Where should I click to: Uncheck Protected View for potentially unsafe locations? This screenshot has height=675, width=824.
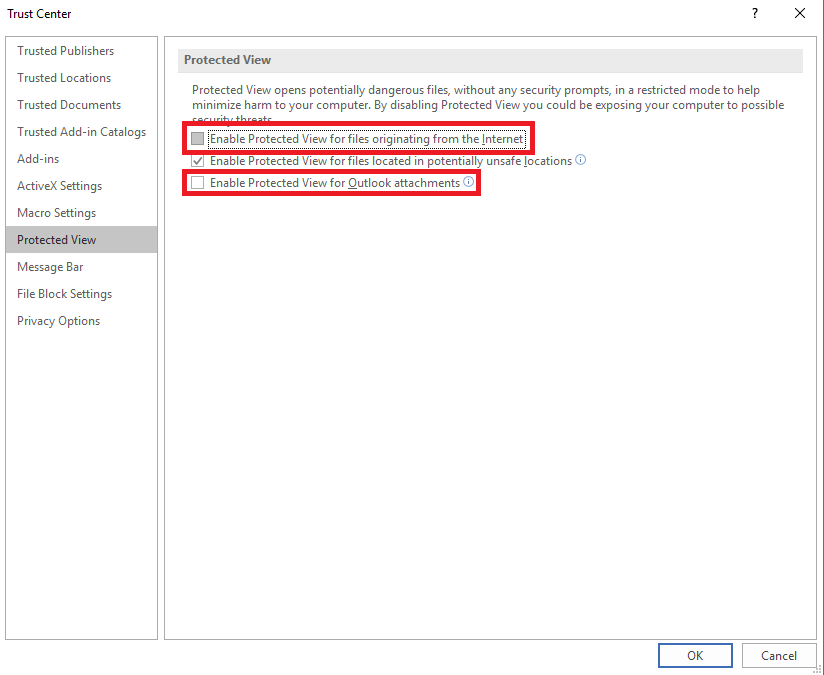(198, 161)
